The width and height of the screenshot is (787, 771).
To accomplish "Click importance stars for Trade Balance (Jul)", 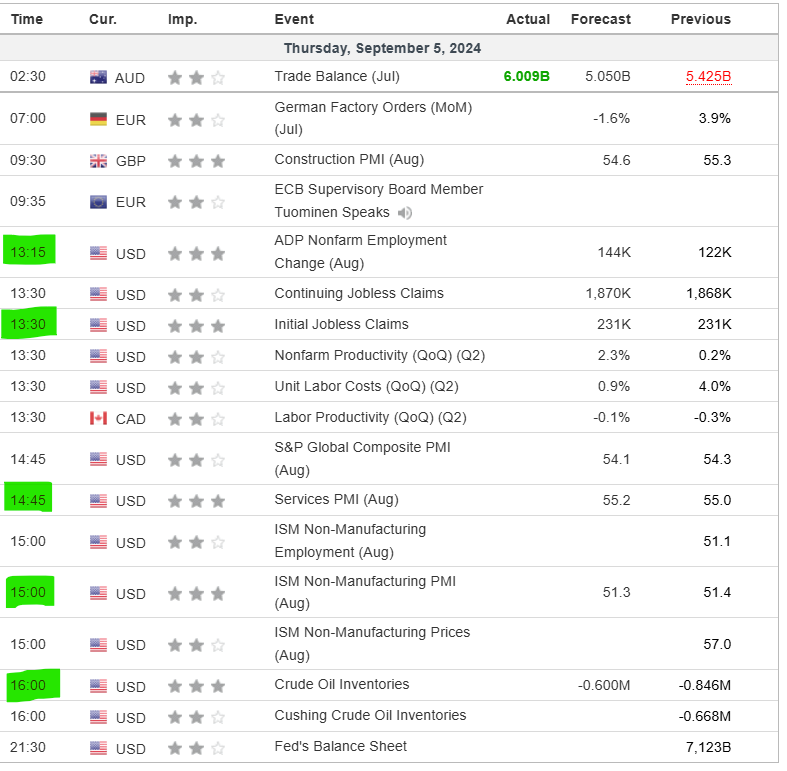I will coord(196,78).
